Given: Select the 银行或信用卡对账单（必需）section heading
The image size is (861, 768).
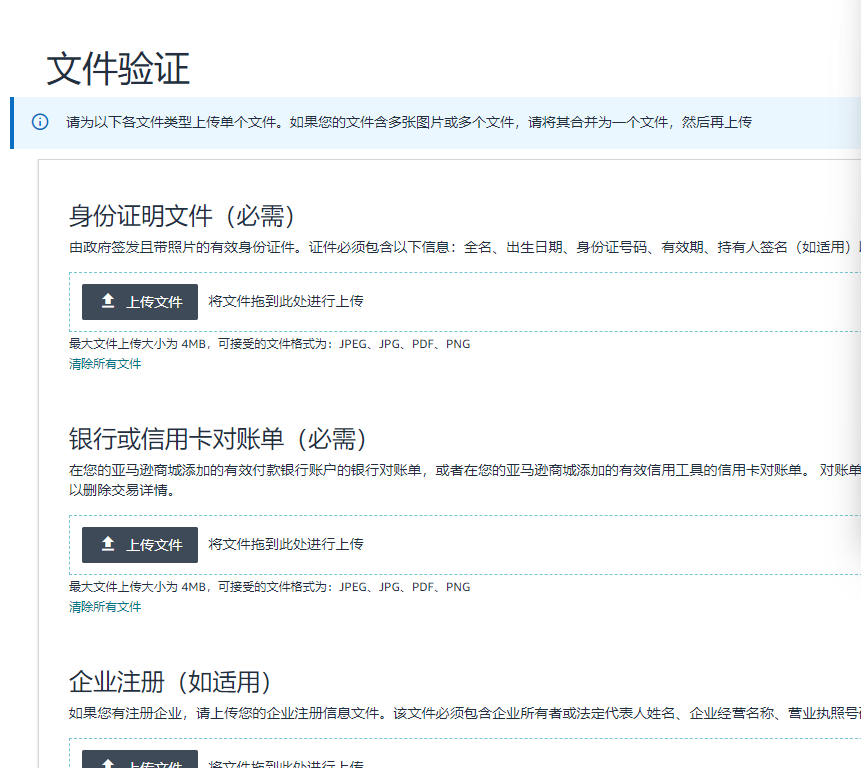Looking at the screenshot, I should pyautogui.click(x=219, y=439).
